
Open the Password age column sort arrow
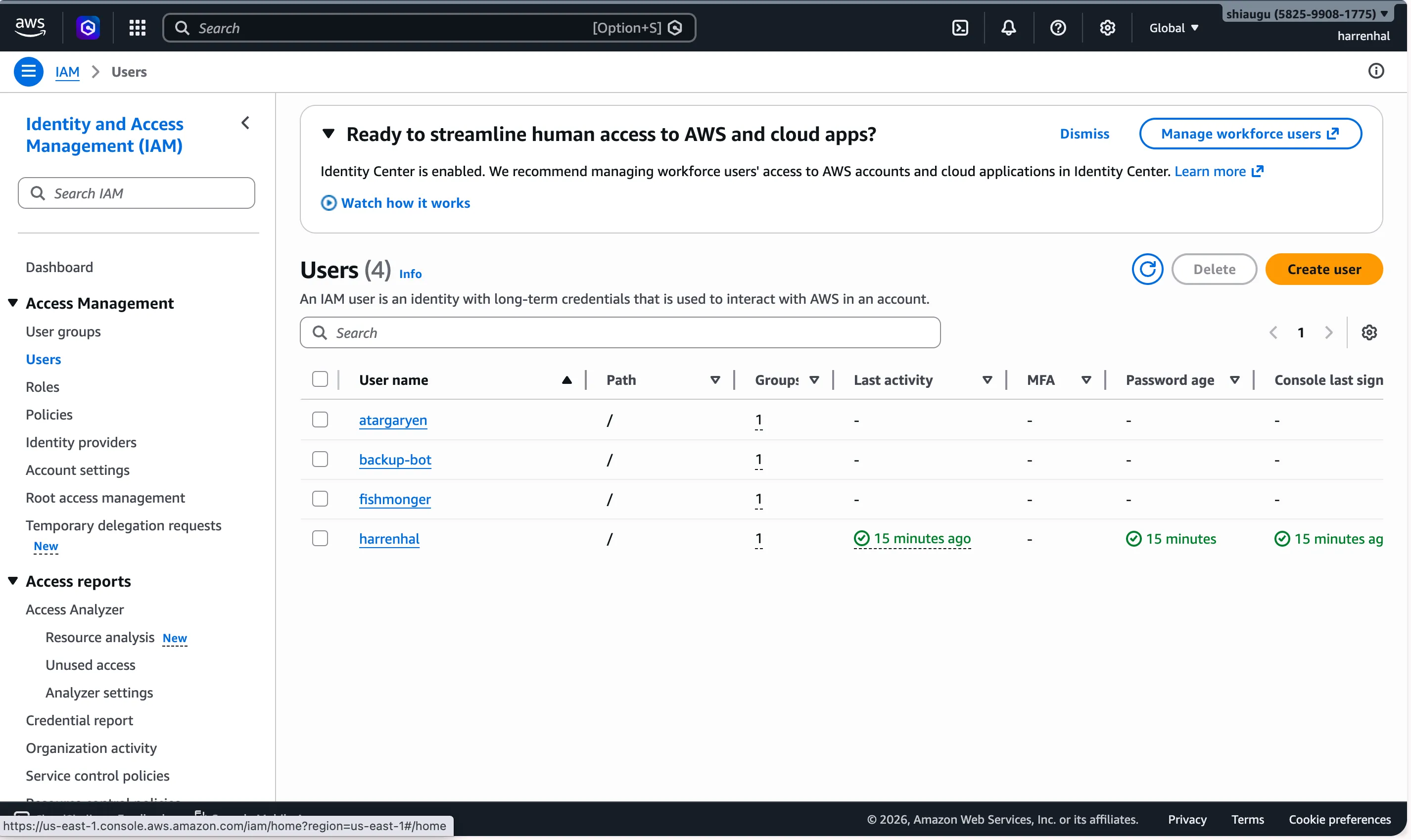[1234, 380]
